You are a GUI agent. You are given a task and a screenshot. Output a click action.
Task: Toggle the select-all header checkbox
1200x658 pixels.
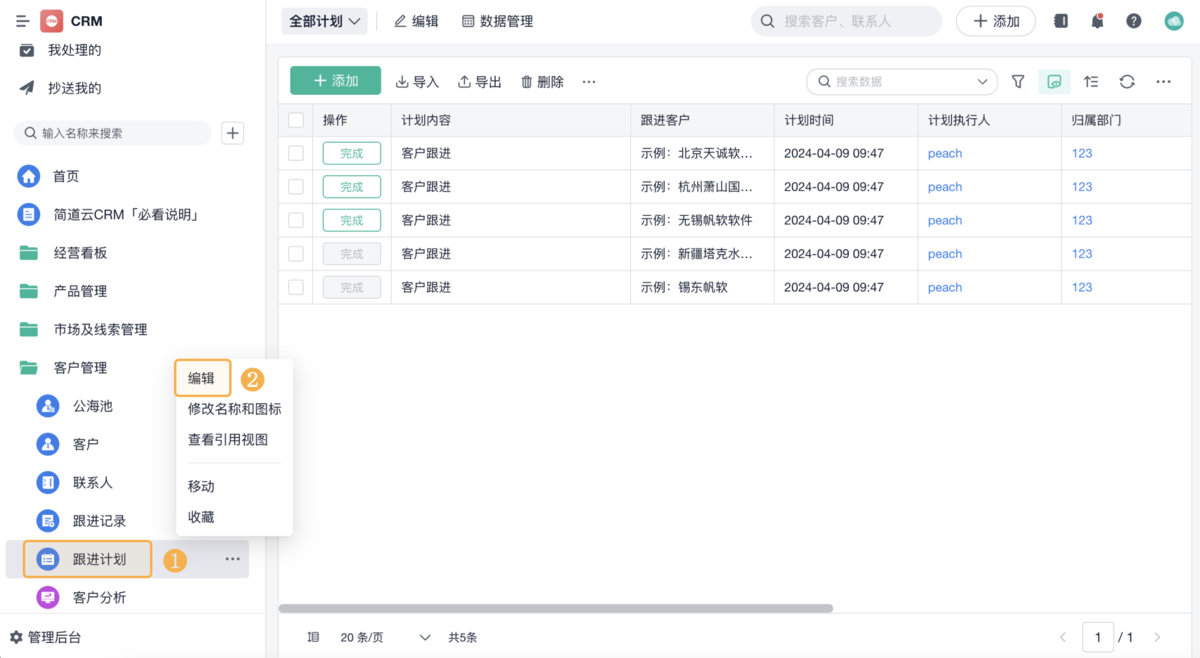click(x=296, y=120)
